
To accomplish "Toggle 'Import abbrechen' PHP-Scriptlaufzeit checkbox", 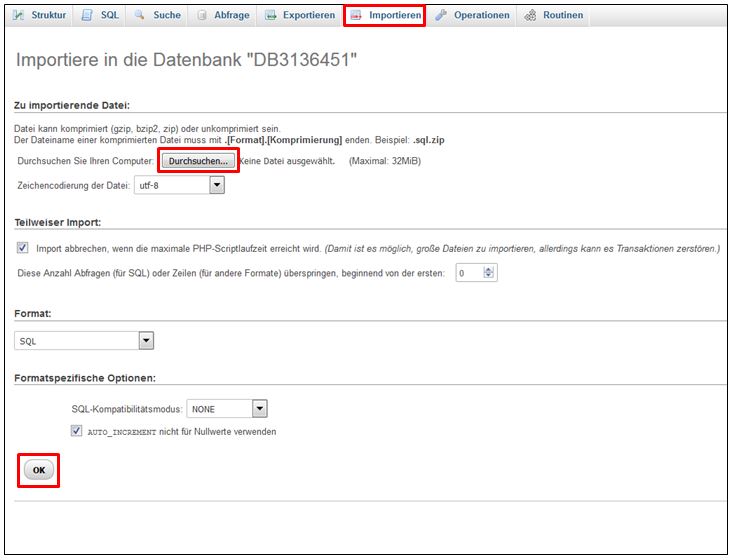I will [x=22, y=248].
